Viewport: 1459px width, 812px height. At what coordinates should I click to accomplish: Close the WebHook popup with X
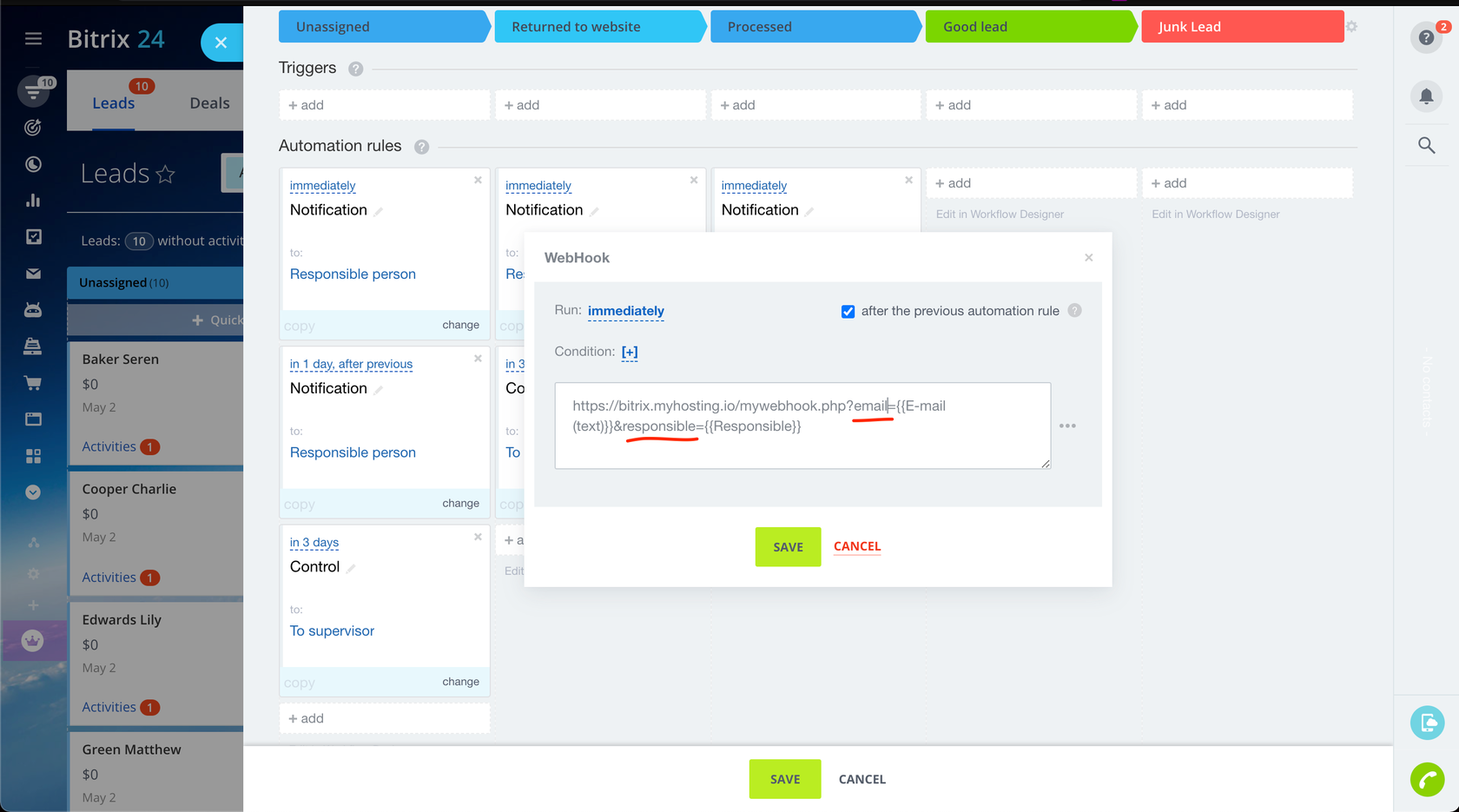pos(1088,258)
